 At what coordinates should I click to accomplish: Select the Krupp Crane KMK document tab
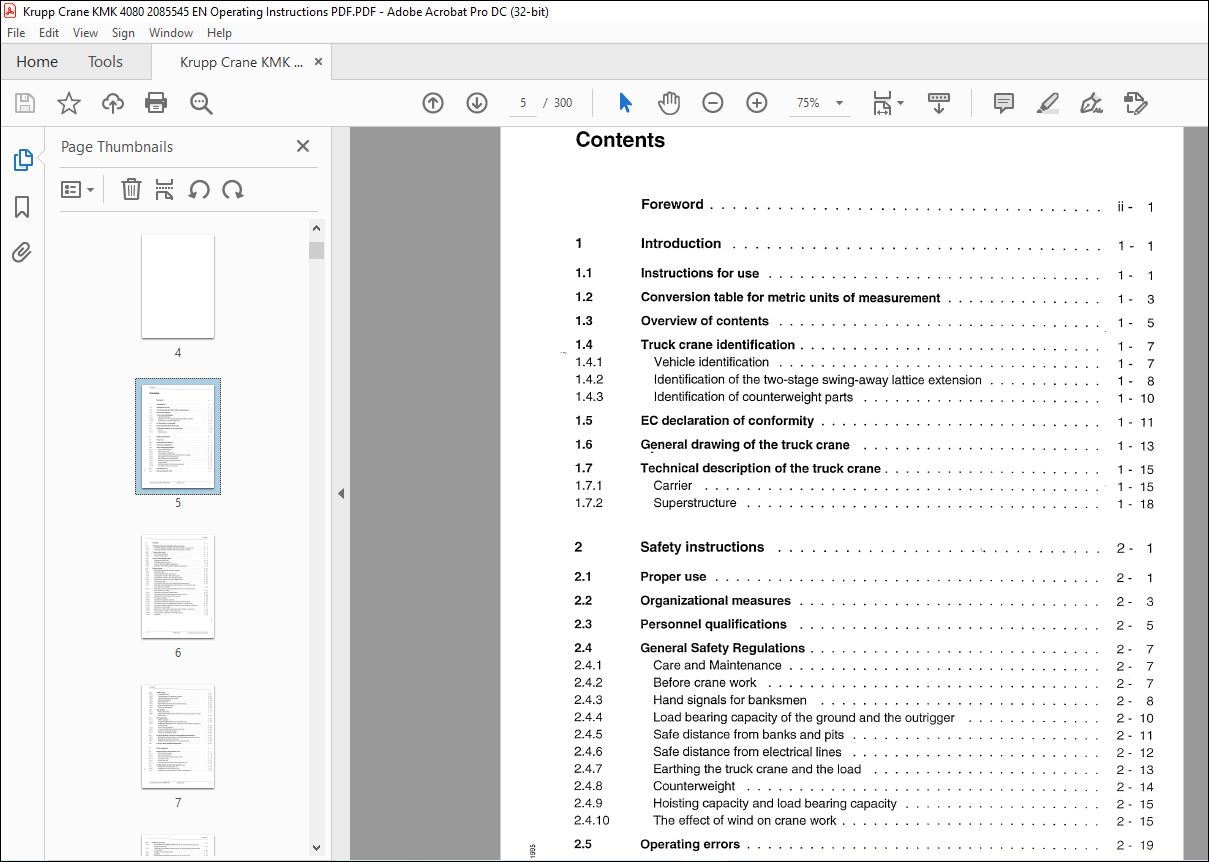[x=241, y=62]
